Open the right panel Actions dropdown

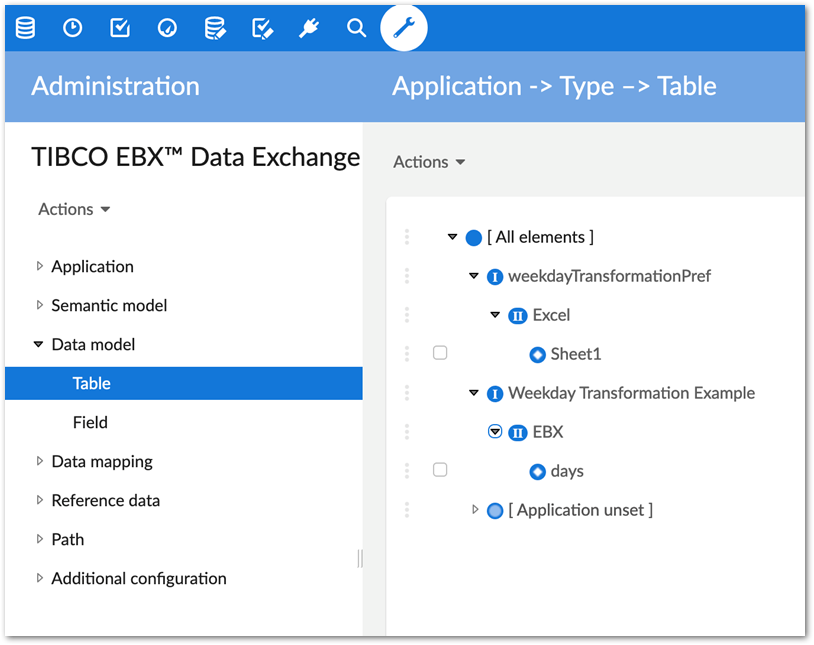tap(429, 162)
